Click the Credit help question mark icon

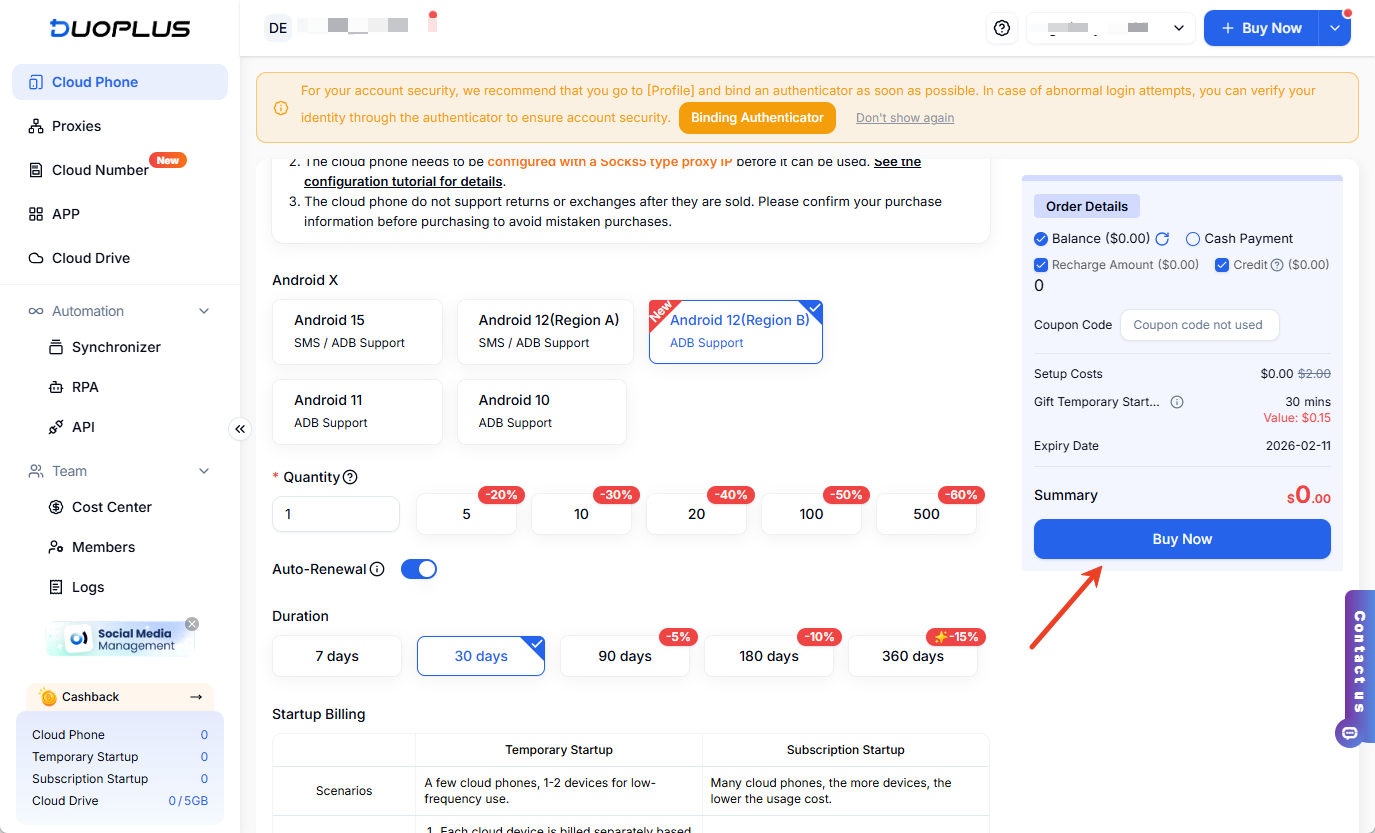(x=1276, y=265)
